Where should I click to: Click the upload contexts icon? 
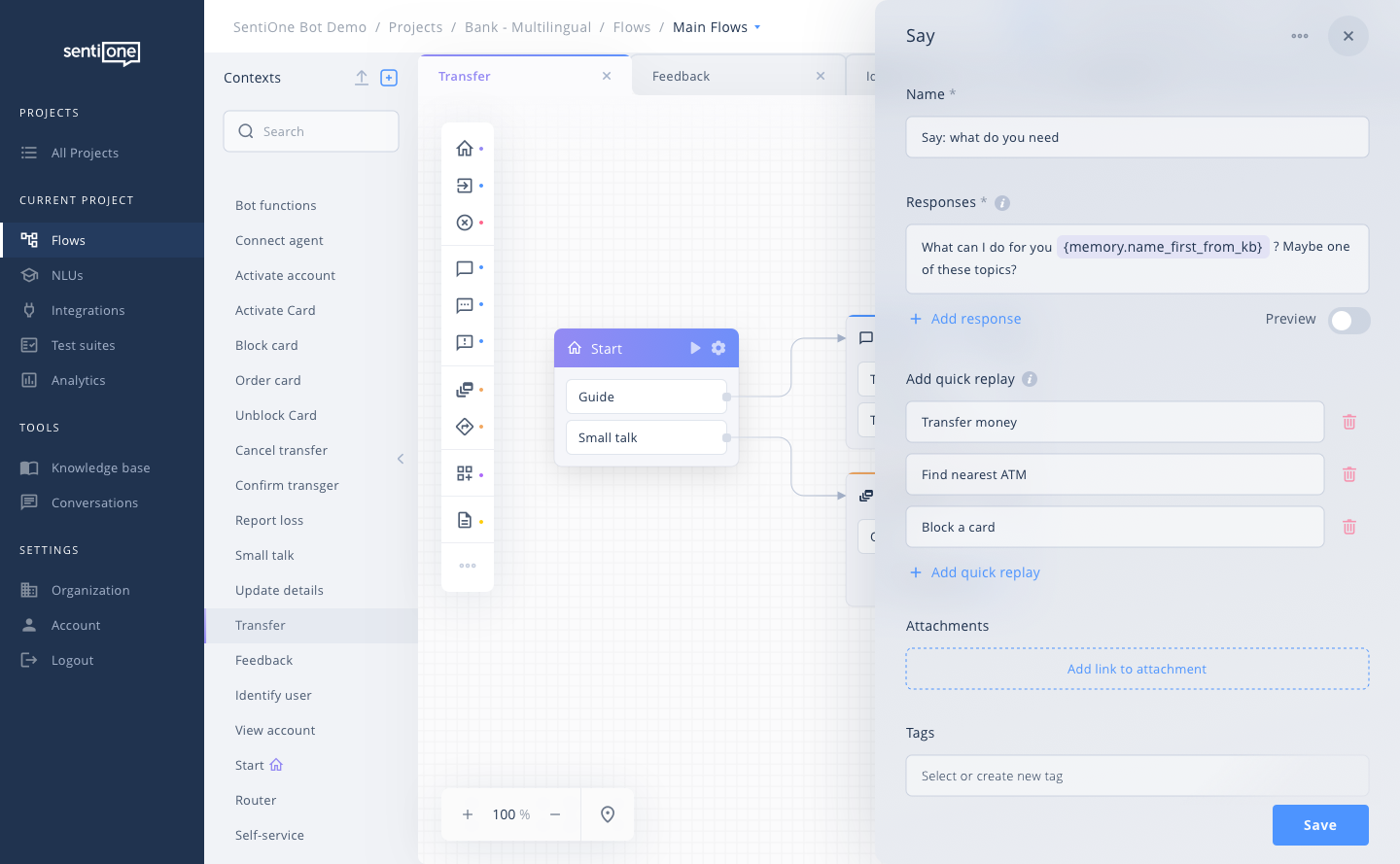click(x=362, y=78)
